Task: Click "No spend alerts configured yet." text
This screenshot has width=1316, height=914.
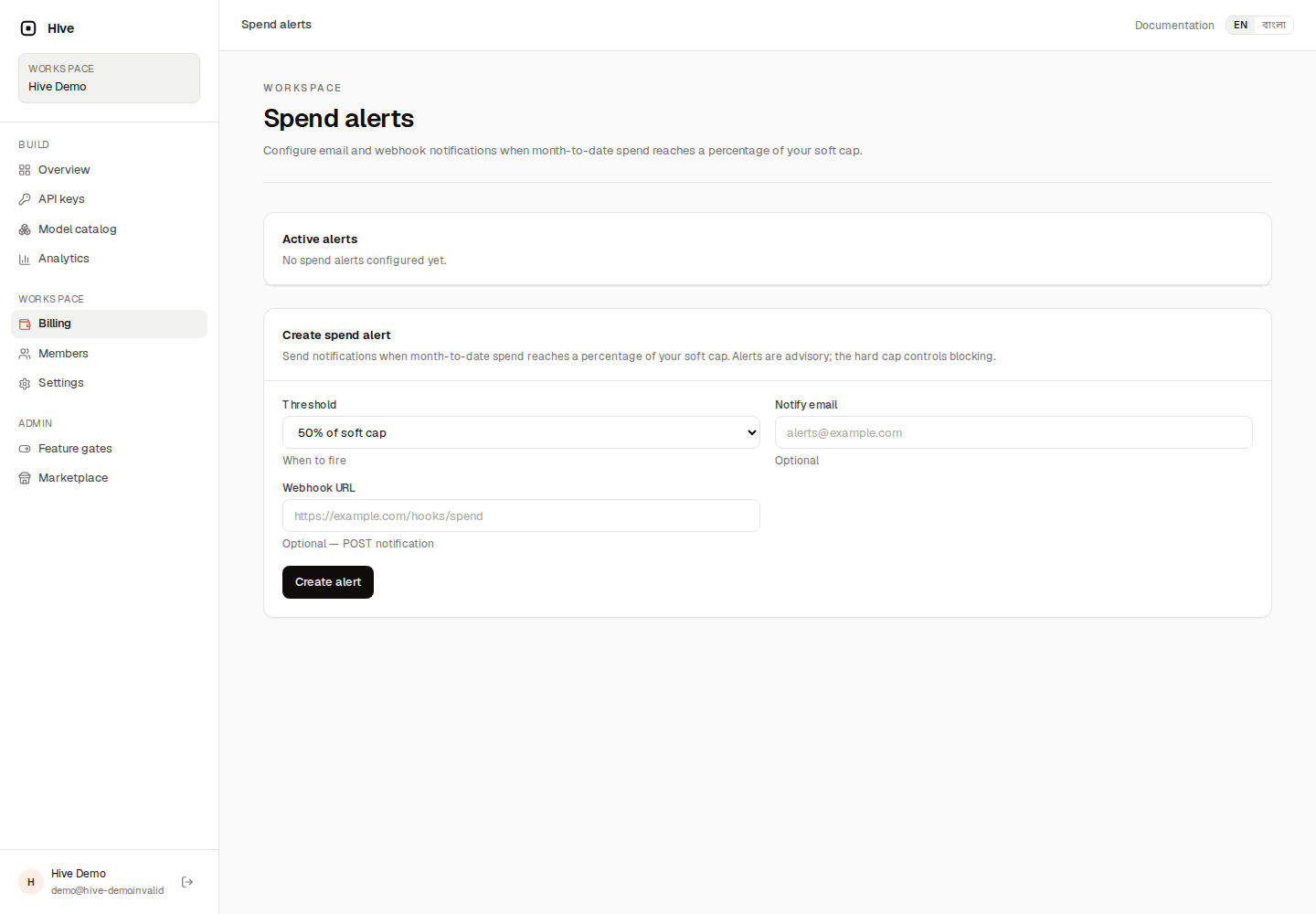Action: click(365, 260)
